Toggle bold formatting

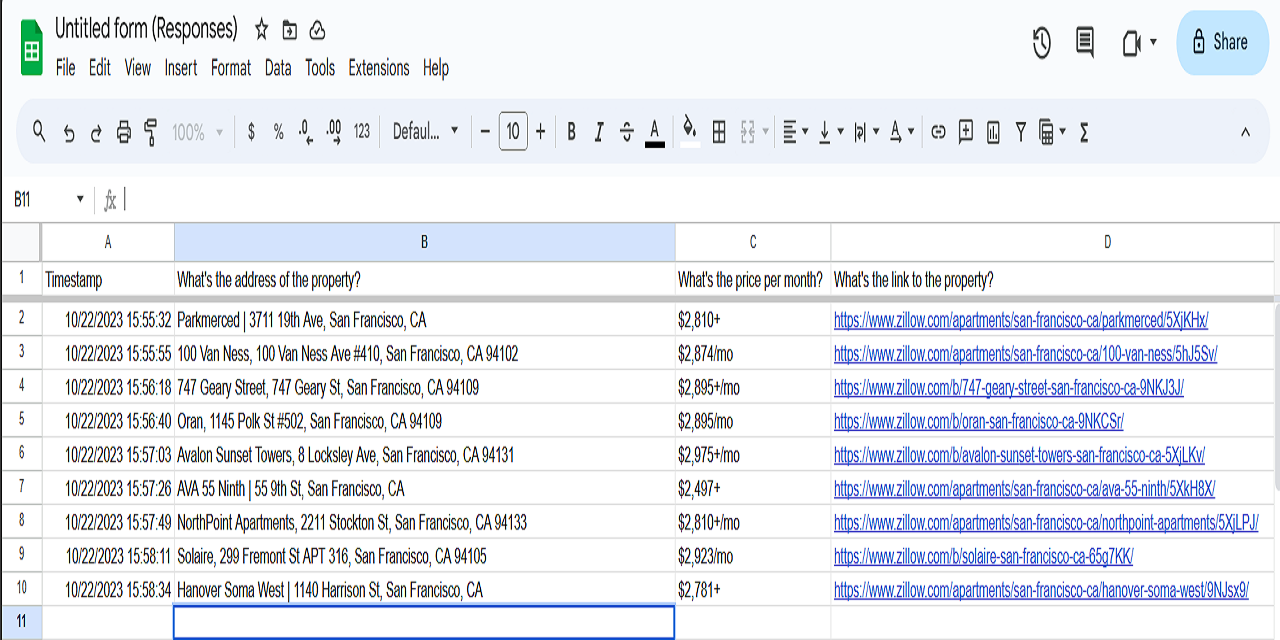point(571,131)
